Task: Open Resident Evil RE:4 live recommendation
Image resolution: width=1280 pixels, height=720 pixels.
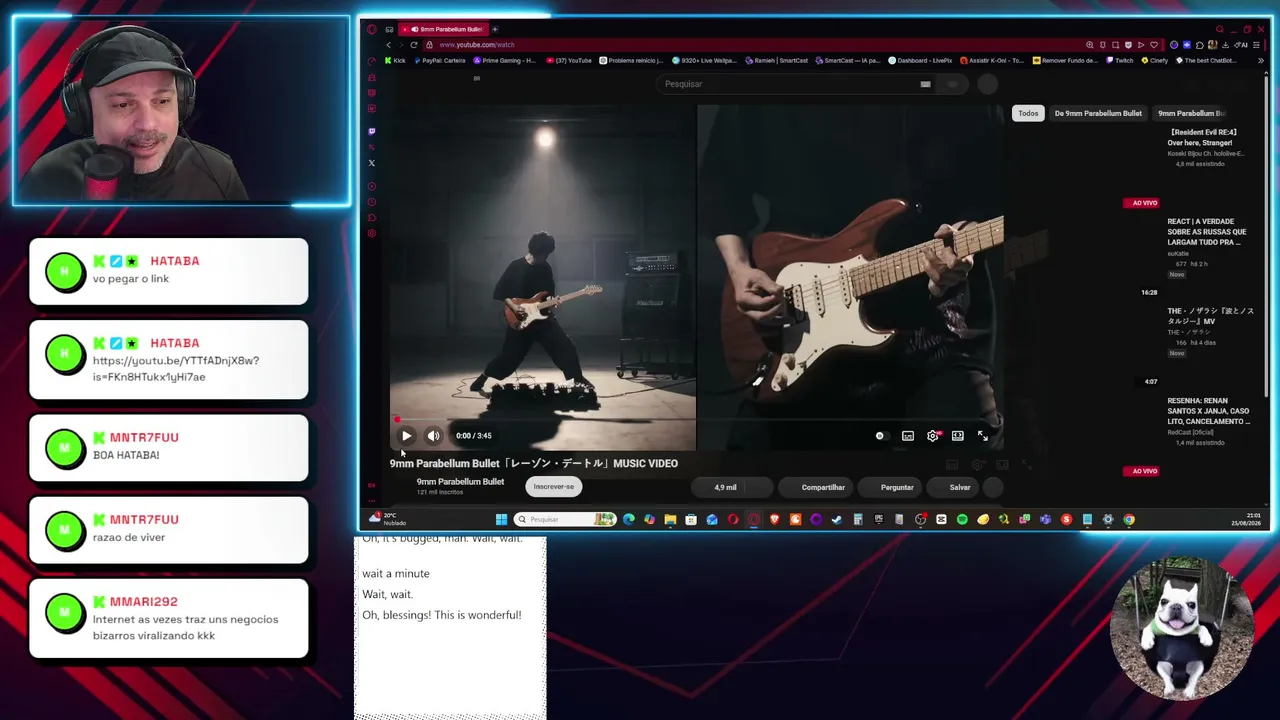Action: pyautogui.click(x=1202, y=138)
